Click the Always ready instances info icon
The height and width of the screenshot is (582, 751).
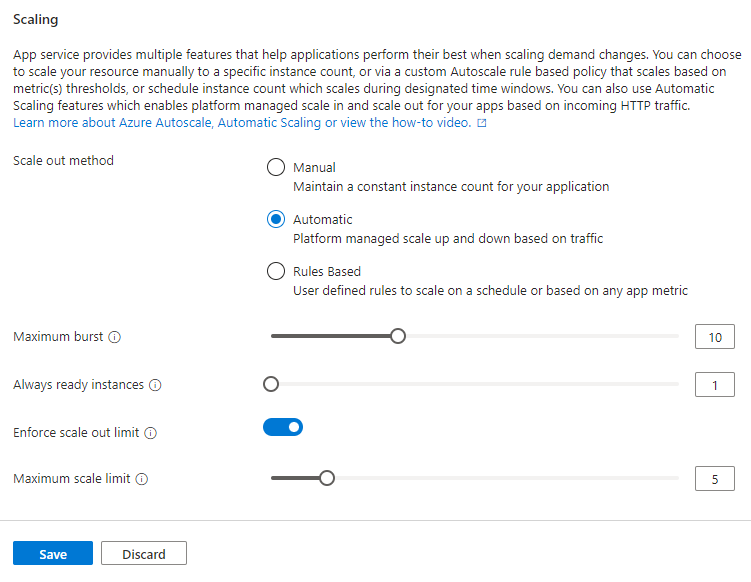pyautogui.click(x=155, y=385)
